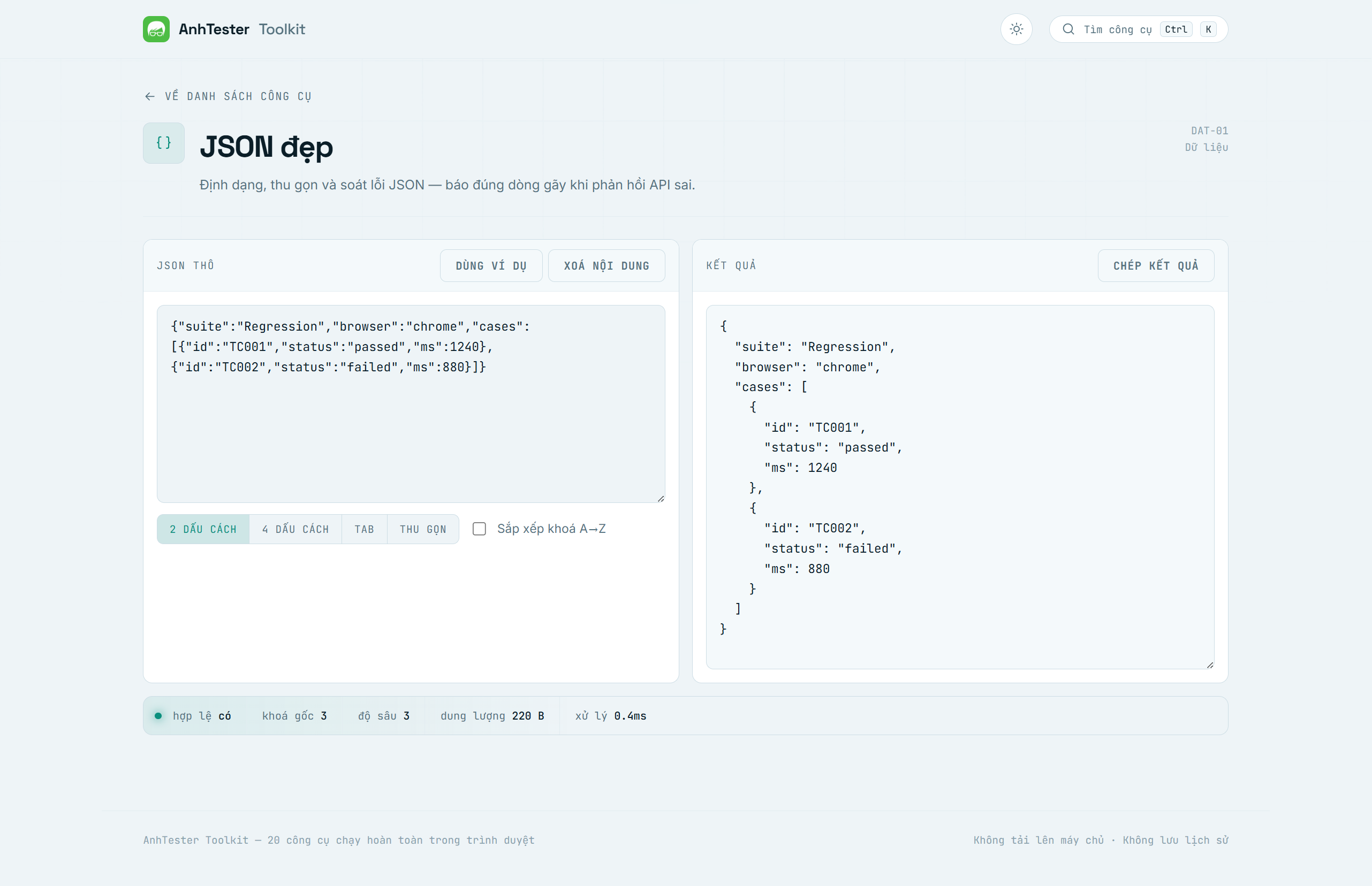1372x886 pixels.
Task: Click the "id": "TC002" output line
Action: coord(814,528)
